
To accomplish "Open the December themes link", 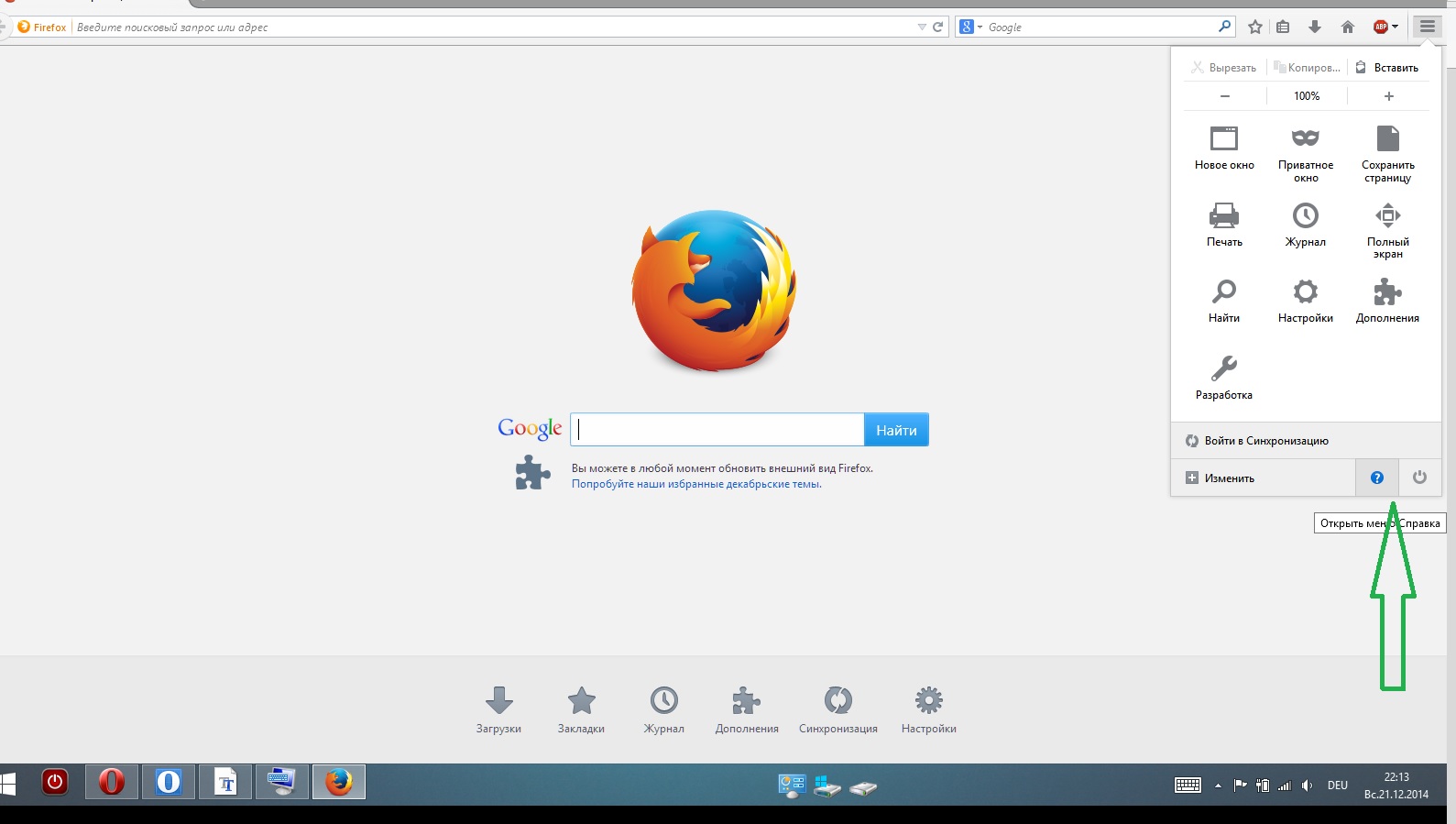I will point(696,484).
